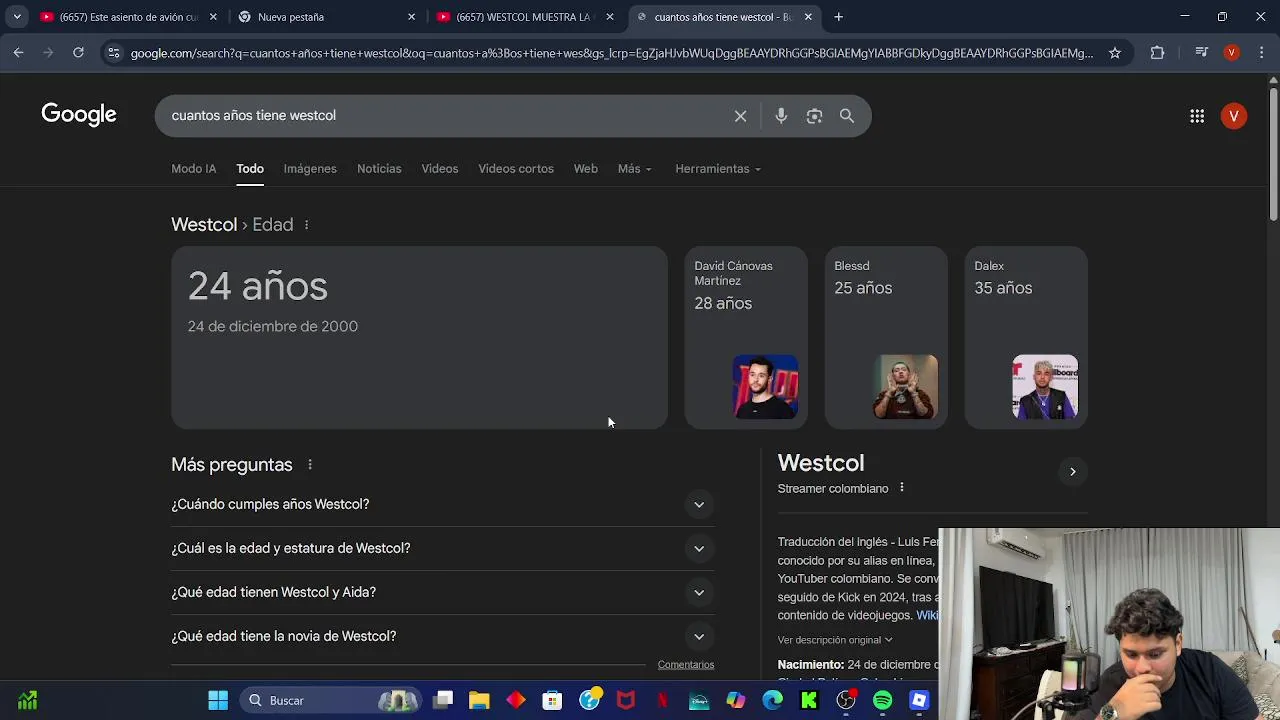1280x720 pixels.
Task: Open Microsoft Store from the taskbar
Action: click(552, 700)
